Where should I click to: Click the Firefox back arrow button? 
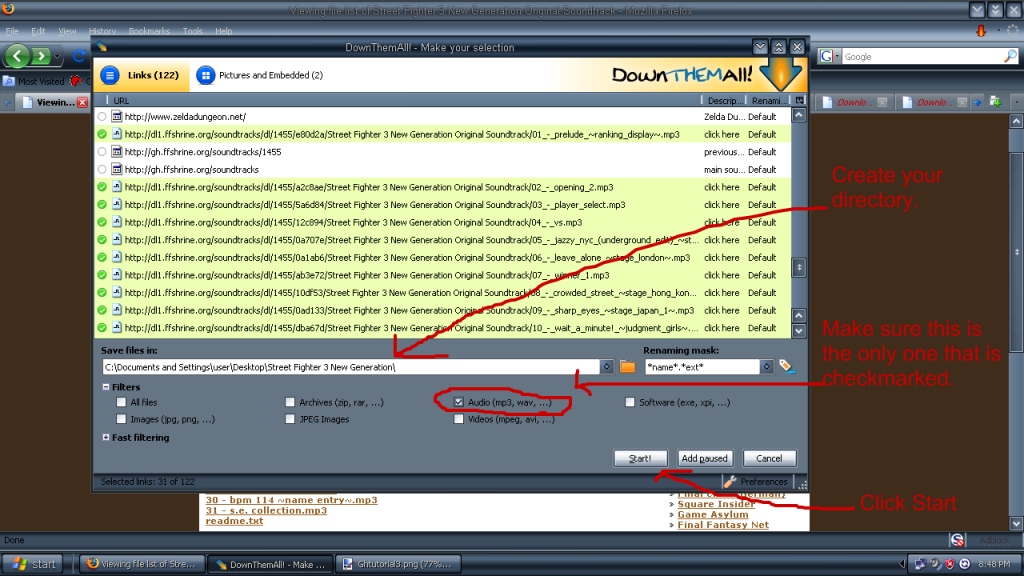coord(18,56)
